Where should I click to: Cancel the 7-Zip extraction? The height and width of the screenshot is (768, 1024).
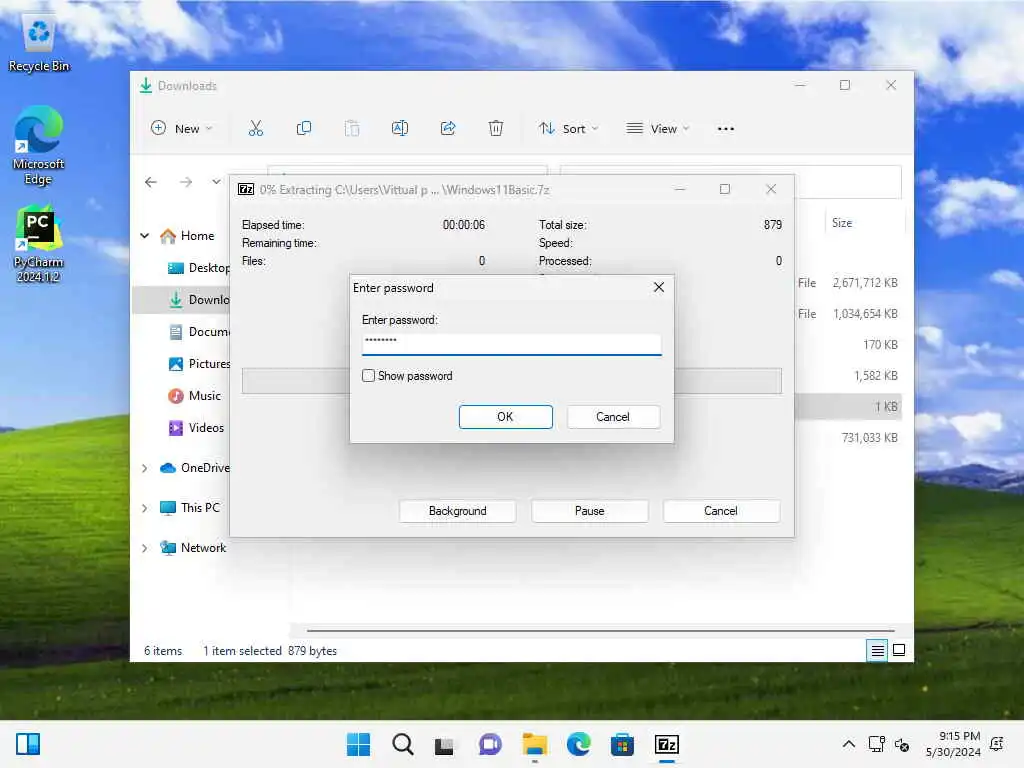(721, 511)
